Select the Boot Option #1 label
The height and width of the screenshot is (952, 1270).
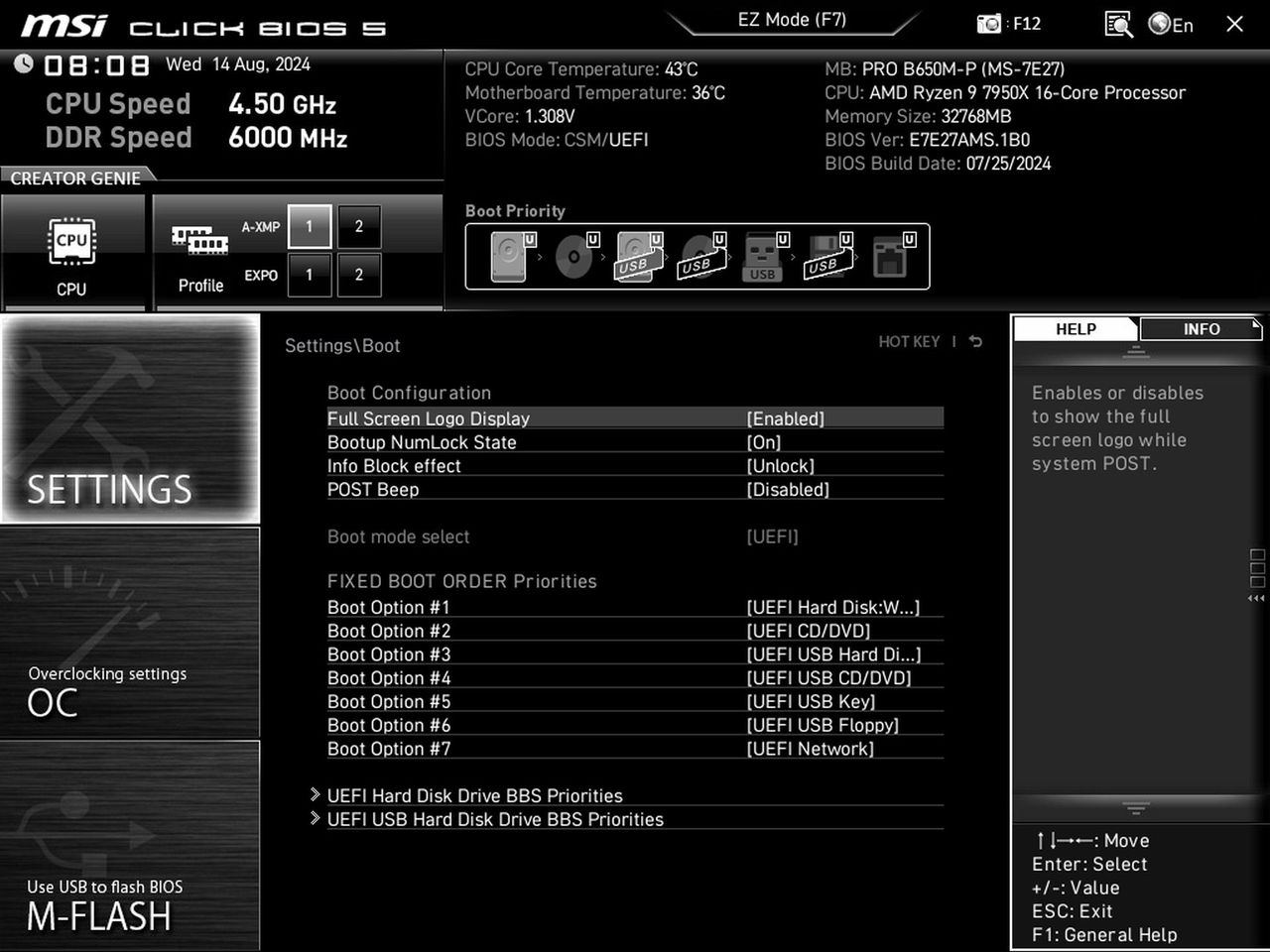[389, 608]
